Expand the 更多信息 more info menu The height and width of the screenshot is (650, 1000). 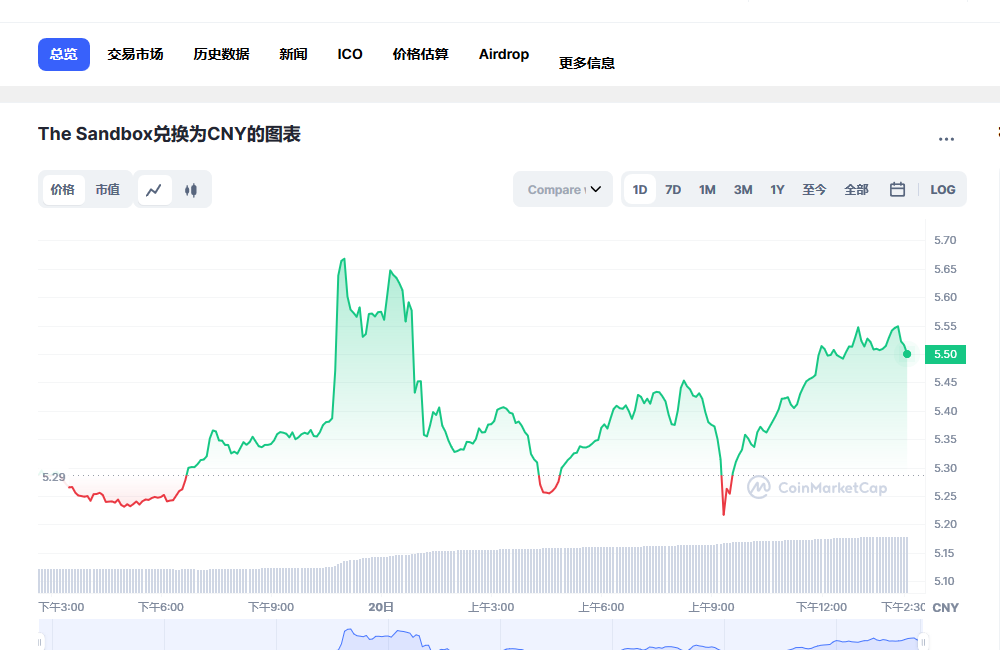[x=587, y=63]
